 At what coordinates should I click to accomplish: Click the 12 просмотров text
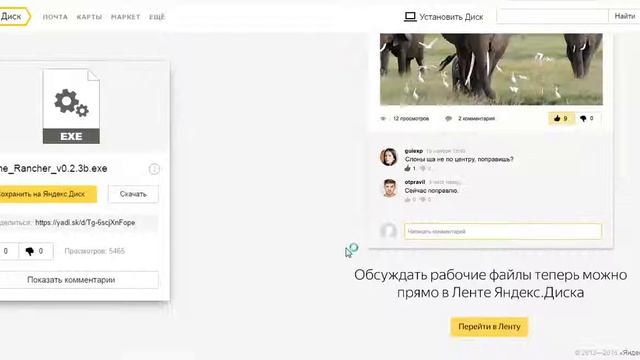coord(411,119)
